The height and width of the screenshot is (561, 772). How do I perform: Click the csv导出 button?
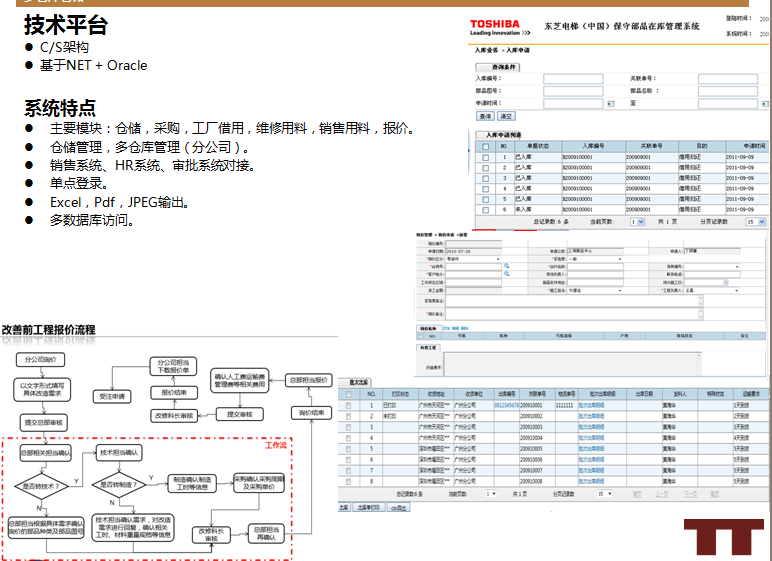398,508
